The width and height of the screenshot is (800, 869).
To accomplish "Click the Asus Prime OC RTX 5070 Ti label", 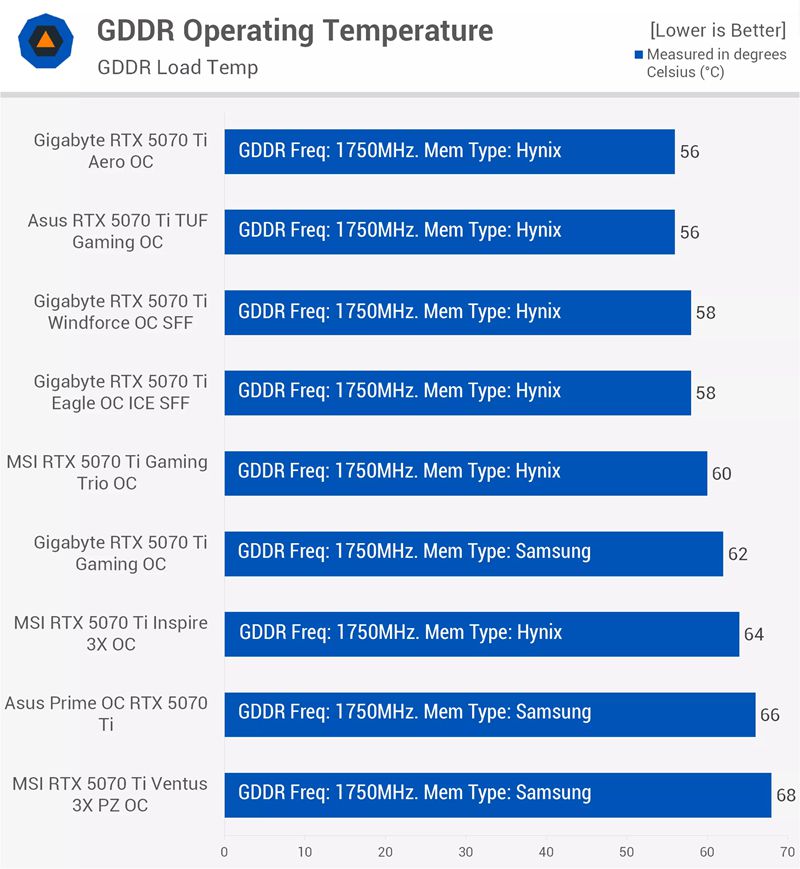I will [x=106, y=714].
